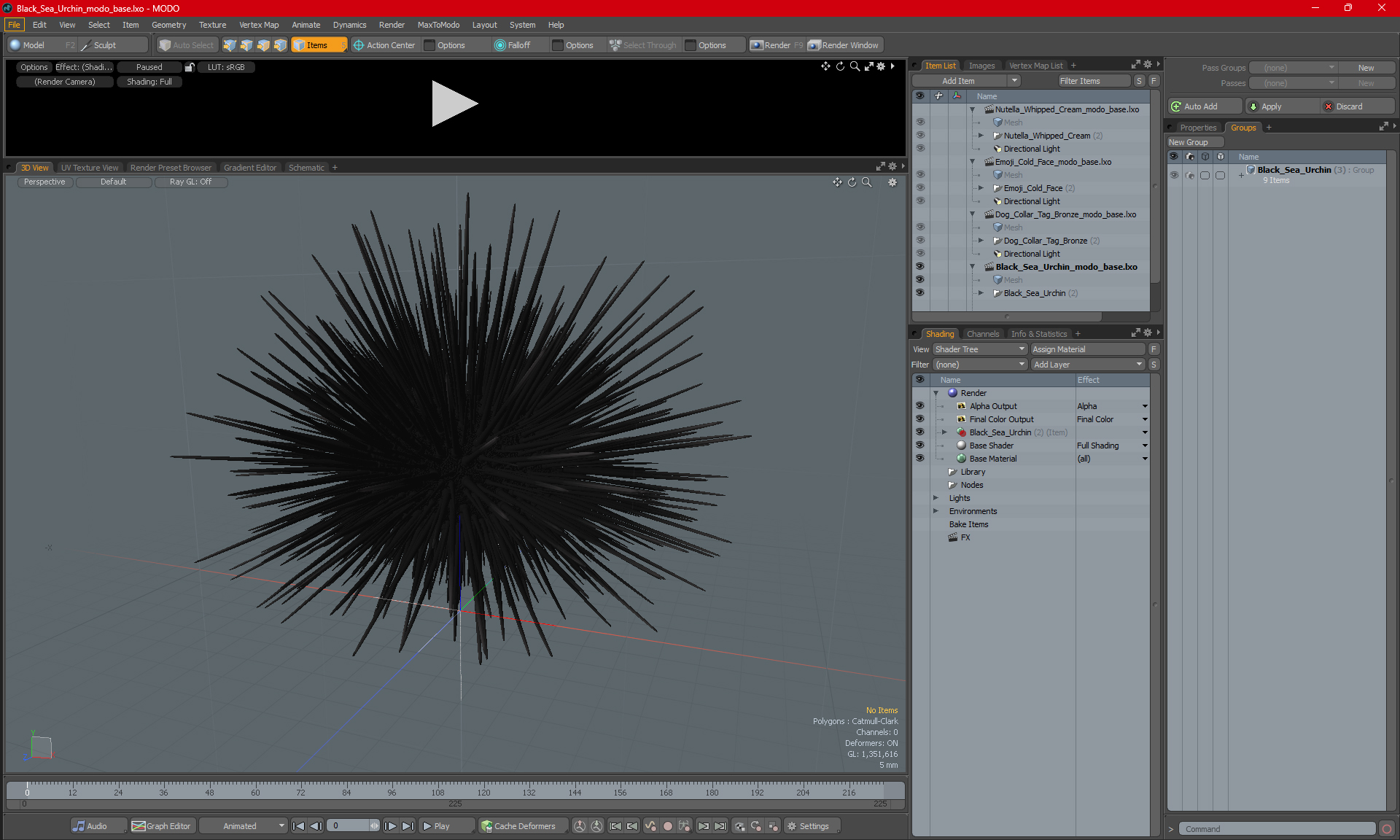Screen dimensions: 1400x840
Task: Open Falloff tool
Action: tap(513, 45)
